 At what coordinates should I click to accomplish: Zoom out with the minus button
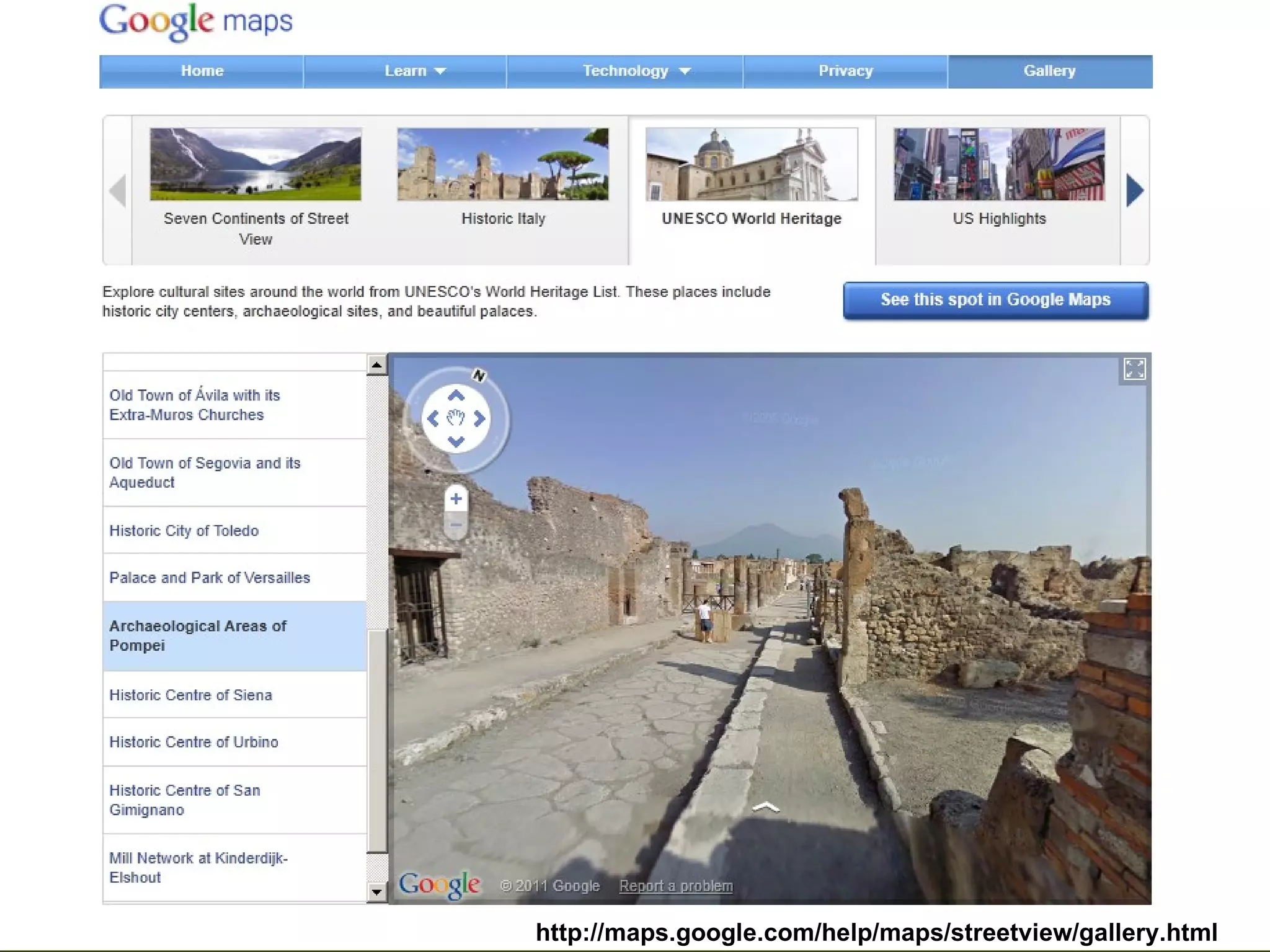pyautogui.click(x=456, y=526)
